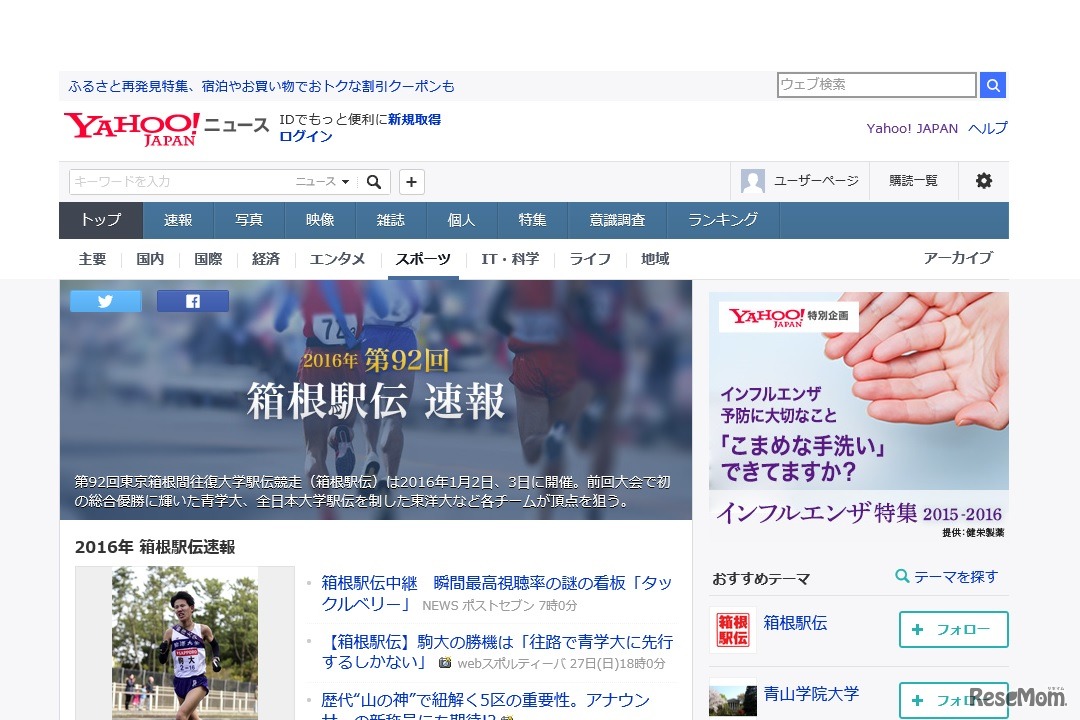Open the ランキング section
The width and height of the screenshot is (1080, 720).
click(722, 219)
